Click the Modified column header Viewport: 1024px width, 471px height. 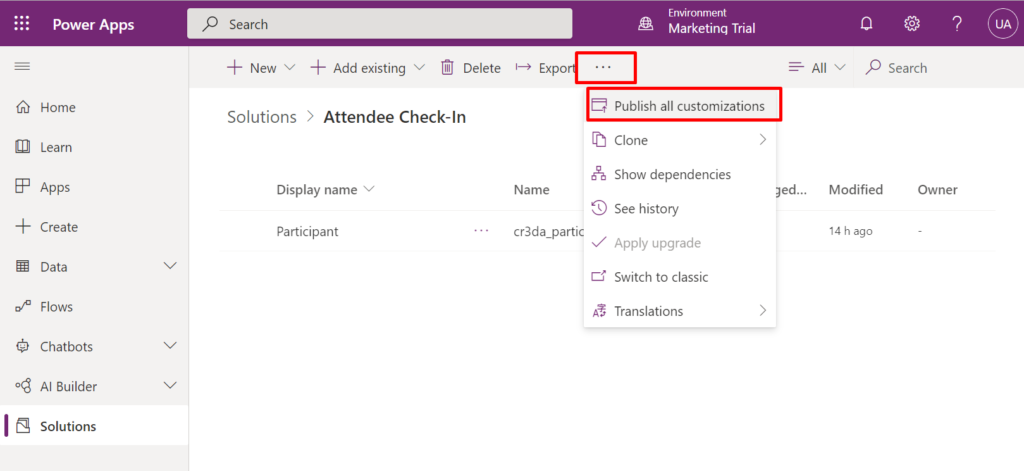point(856,189)
